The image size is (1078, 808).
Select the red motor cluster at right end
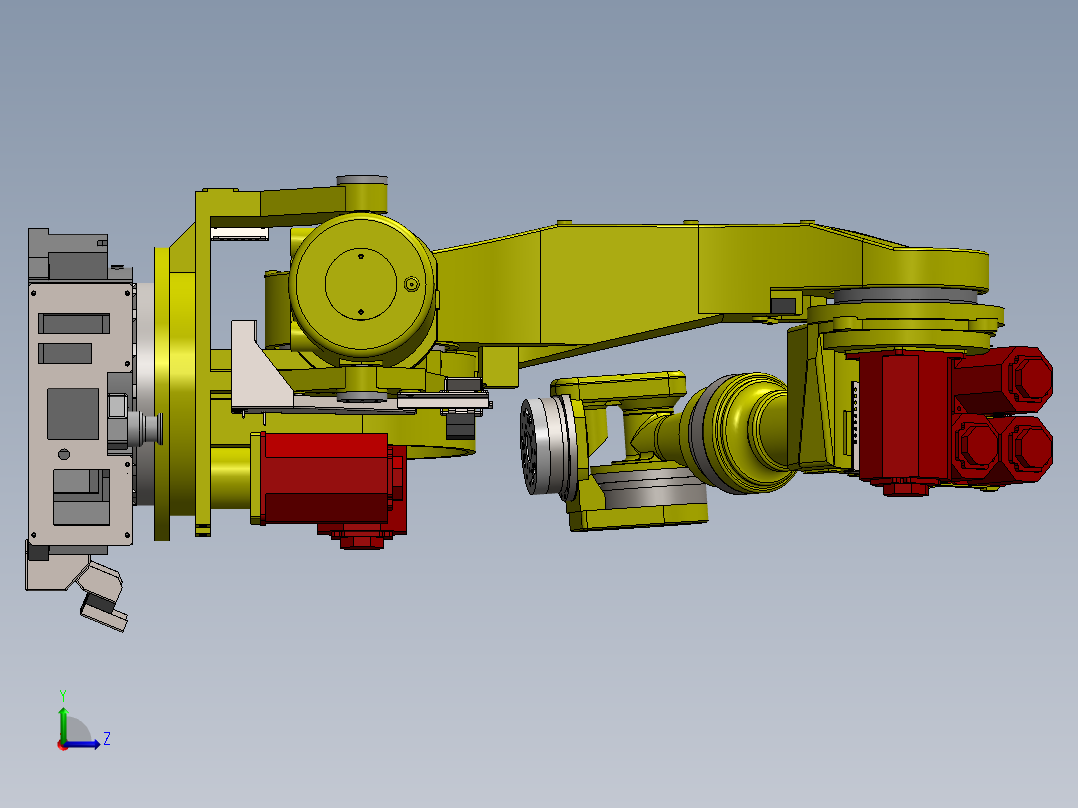click(x=955, y=420)
